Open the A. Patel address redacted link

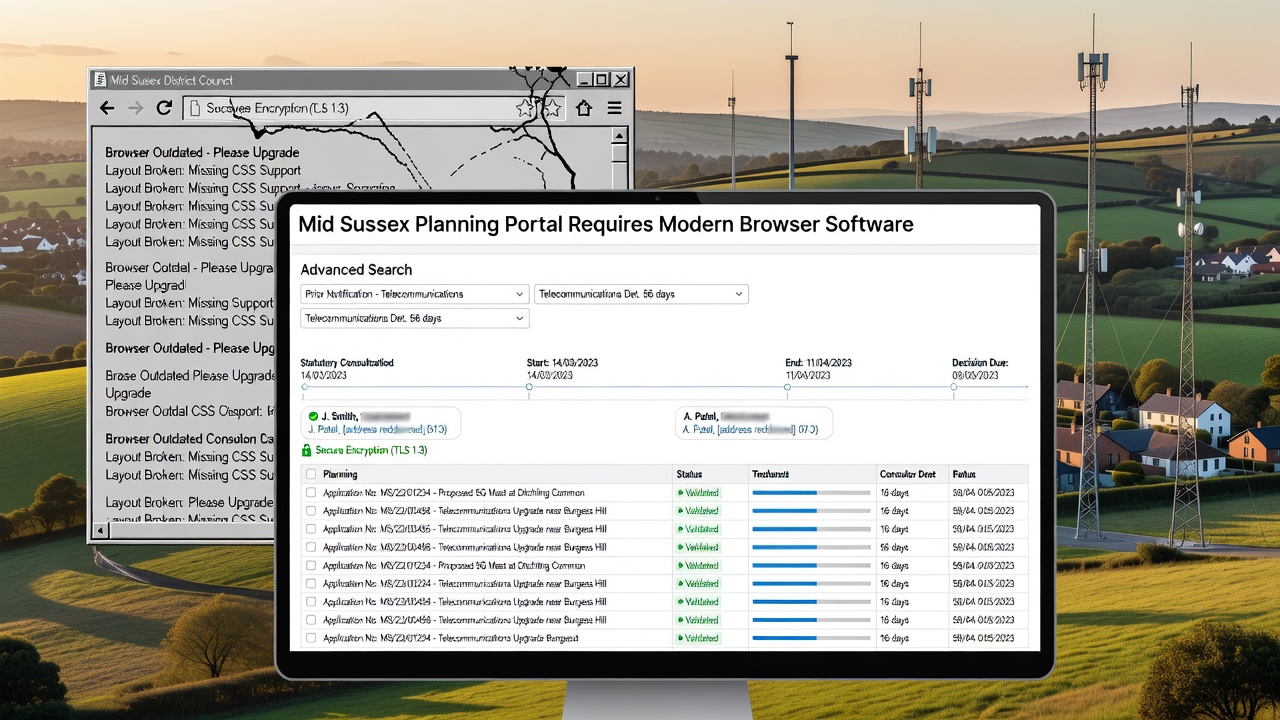pos(750,430)
